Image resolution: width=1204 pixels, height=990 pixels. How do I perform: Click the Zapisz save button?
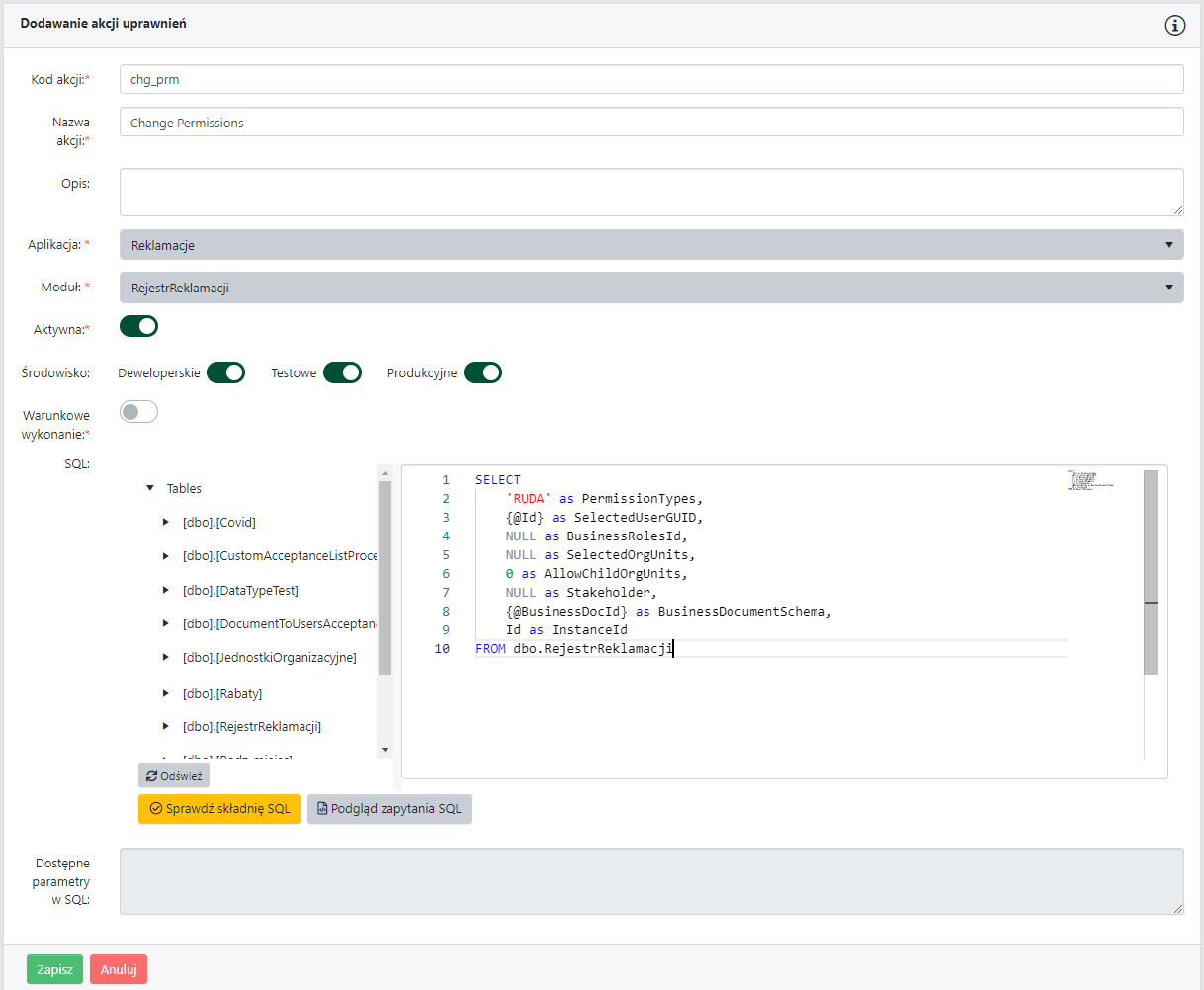click(x=54, y=969)
